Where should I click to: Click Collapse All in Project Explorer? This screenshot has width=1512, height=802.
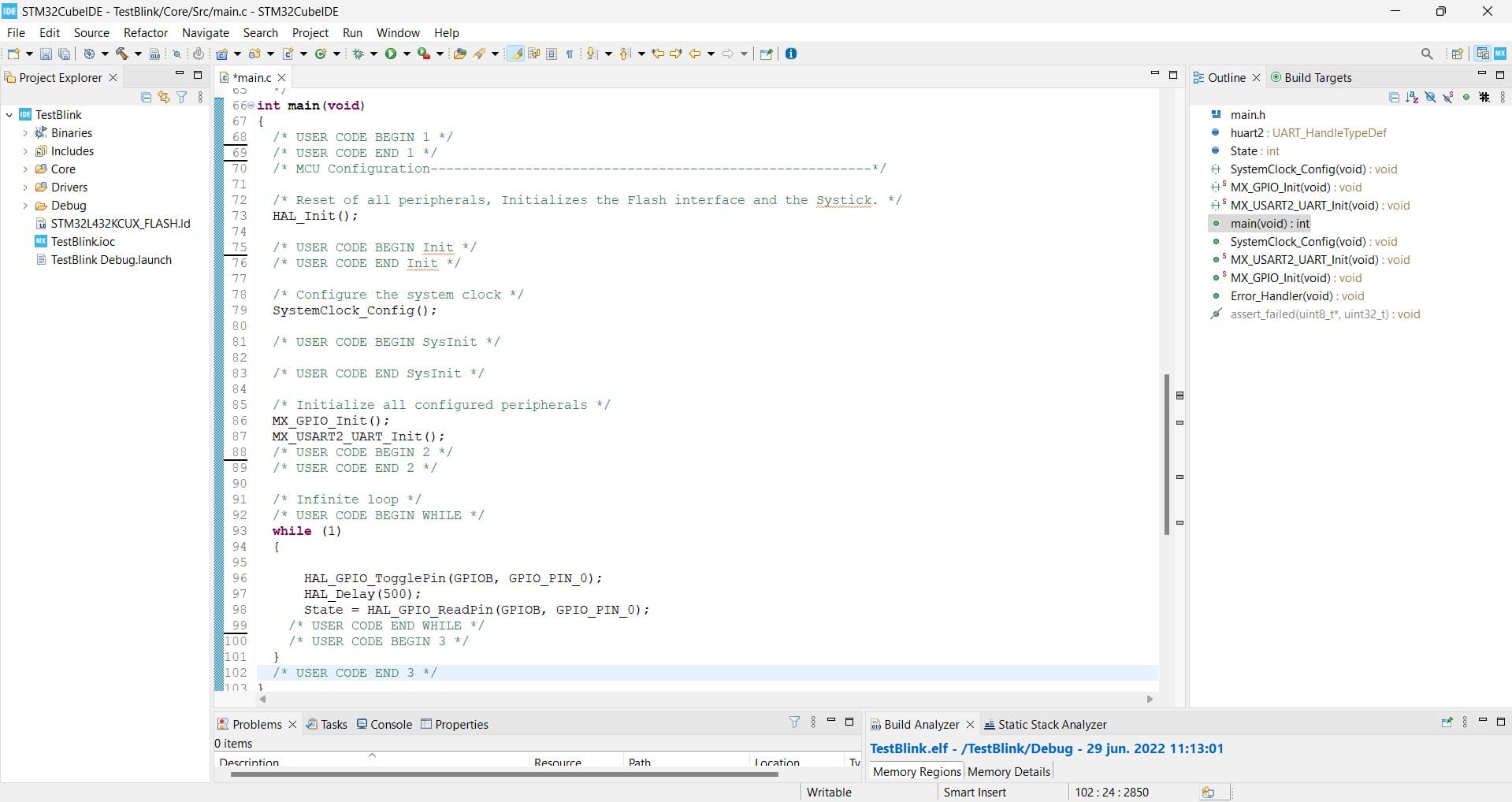[x=146, y=97]
